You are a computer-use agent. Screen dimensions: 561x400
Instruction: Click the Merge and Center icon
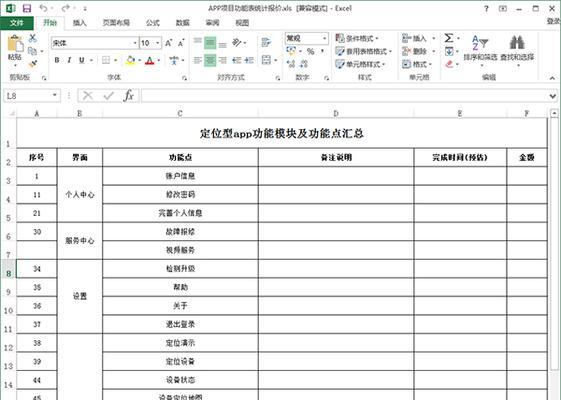[266, 60]
